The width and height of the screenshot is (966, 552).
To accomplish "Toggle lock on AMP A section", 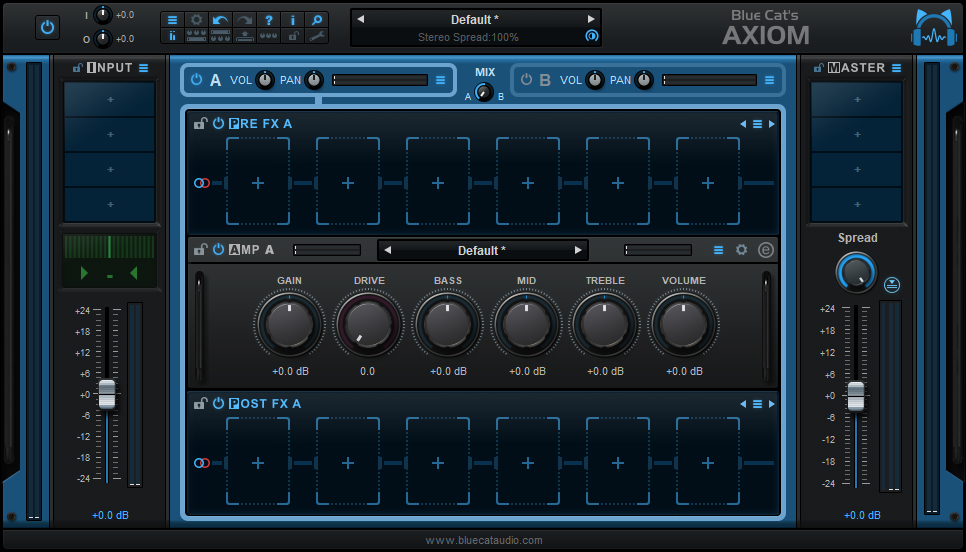I will click(200, 249).
